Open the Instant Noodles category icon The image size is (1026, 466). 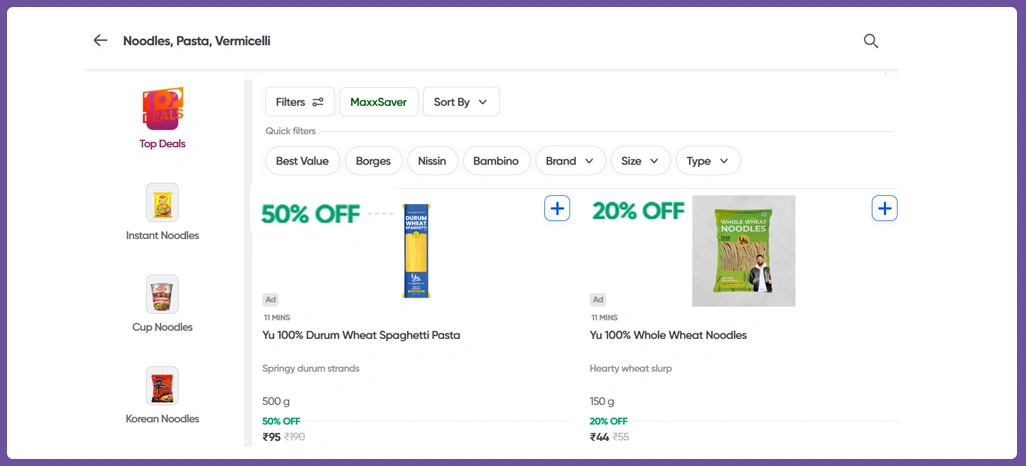click(x=162, y=202)
